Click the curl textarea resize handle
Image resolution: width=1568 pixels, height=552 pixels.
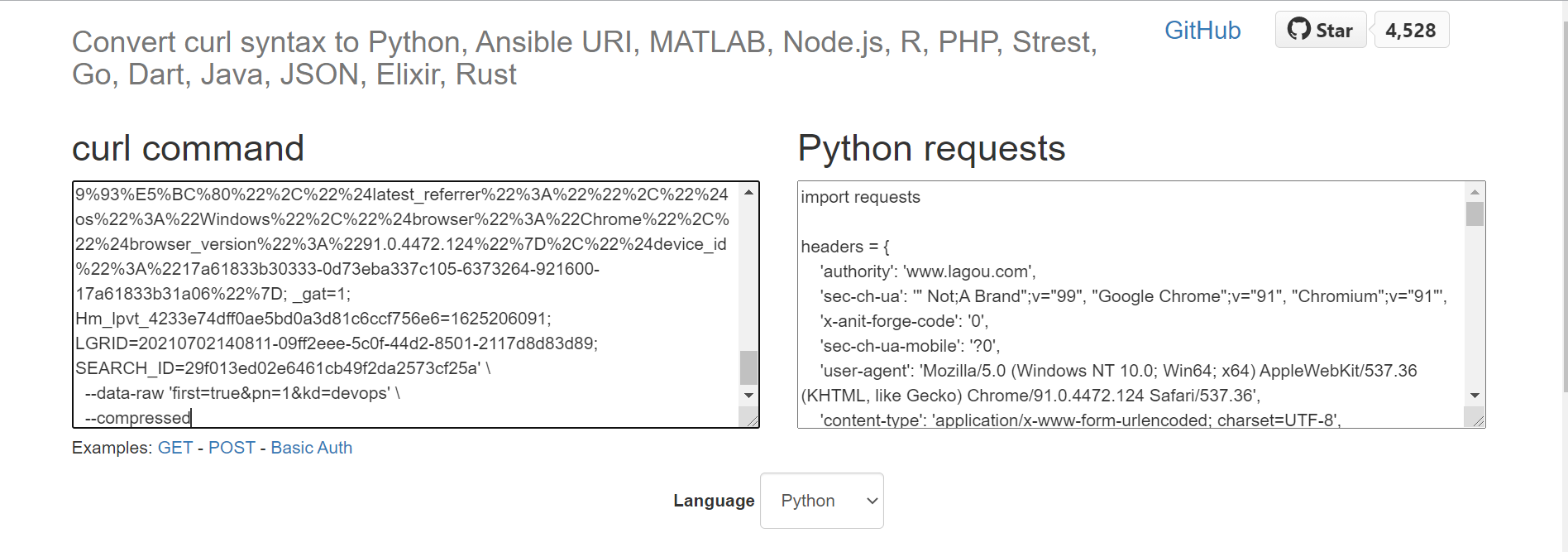point(752,420)
